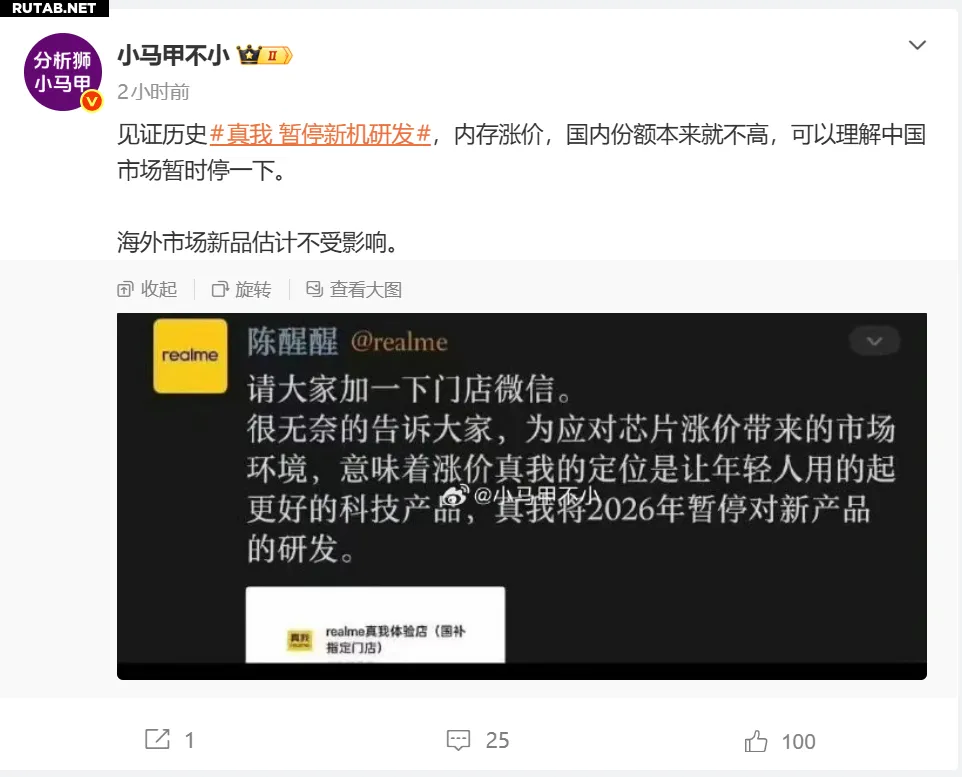Click the 收起 collapse icon
962x777 pixels.
(x=125, y=289)
